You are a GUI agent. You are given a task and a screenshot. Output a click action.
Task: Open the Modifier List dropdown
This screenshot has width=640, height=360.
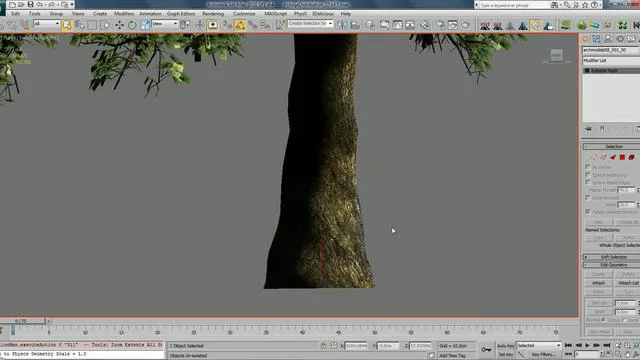[x=611, y=60]
